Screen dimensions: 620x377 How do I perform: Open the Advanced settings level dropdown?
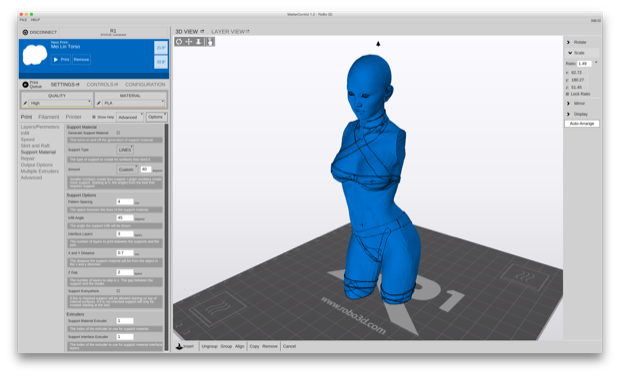point(130,117)
